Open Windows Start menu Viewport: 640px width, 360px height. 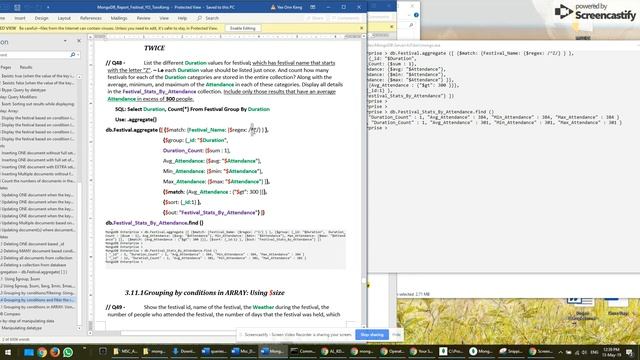(7, 351)
